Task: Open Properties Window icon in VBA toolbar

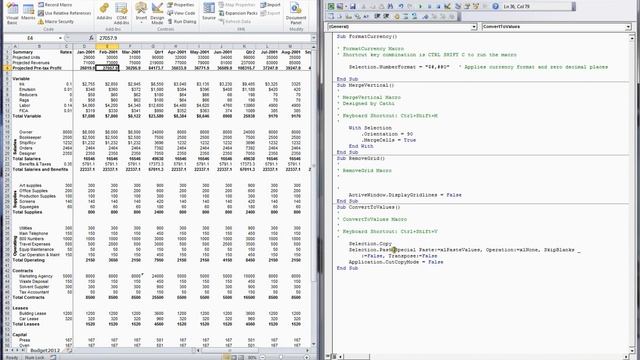Action: 467,6
